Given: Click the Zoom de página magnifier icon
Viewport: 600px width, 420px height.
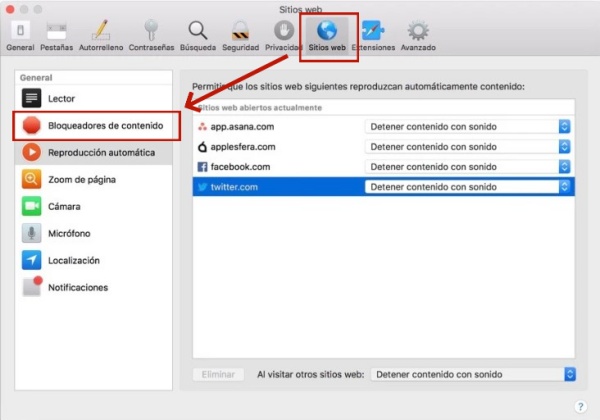Looking at the screenshot, I should (x=31, y=179).
